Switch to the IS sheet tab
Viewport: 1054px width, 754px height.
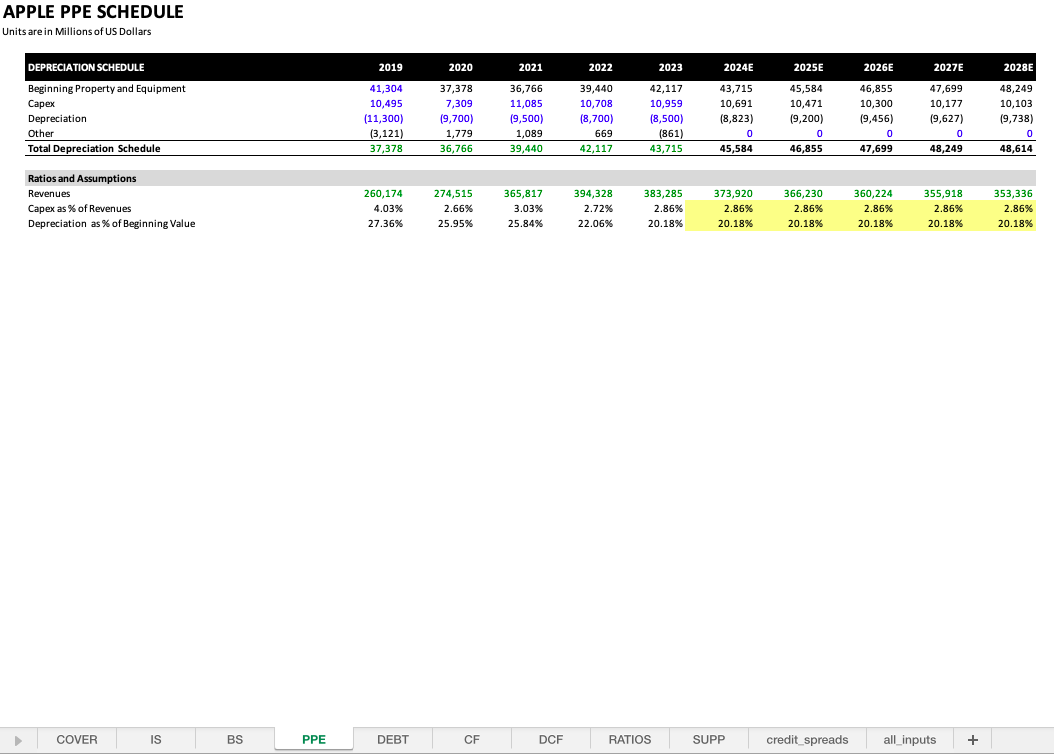(155, 739)
